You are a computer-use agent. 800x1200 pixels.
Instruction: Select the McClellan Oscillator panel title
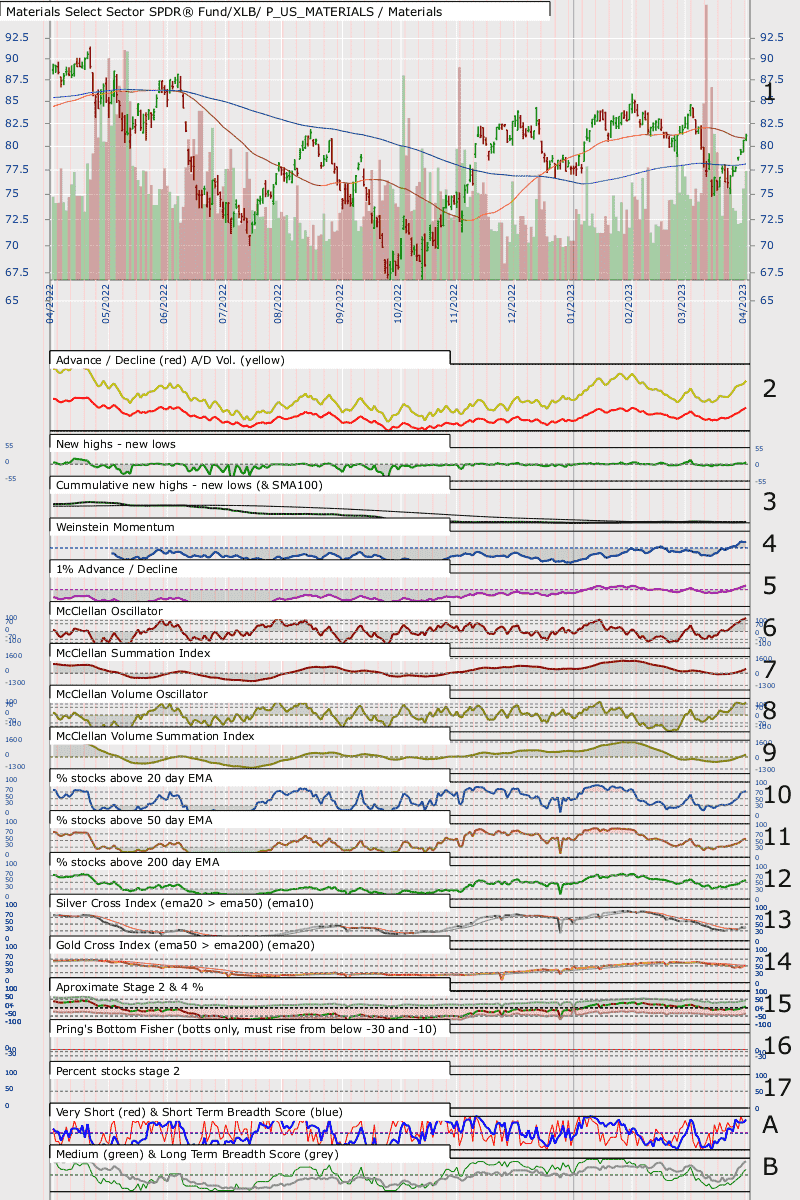tap(109, 610)
